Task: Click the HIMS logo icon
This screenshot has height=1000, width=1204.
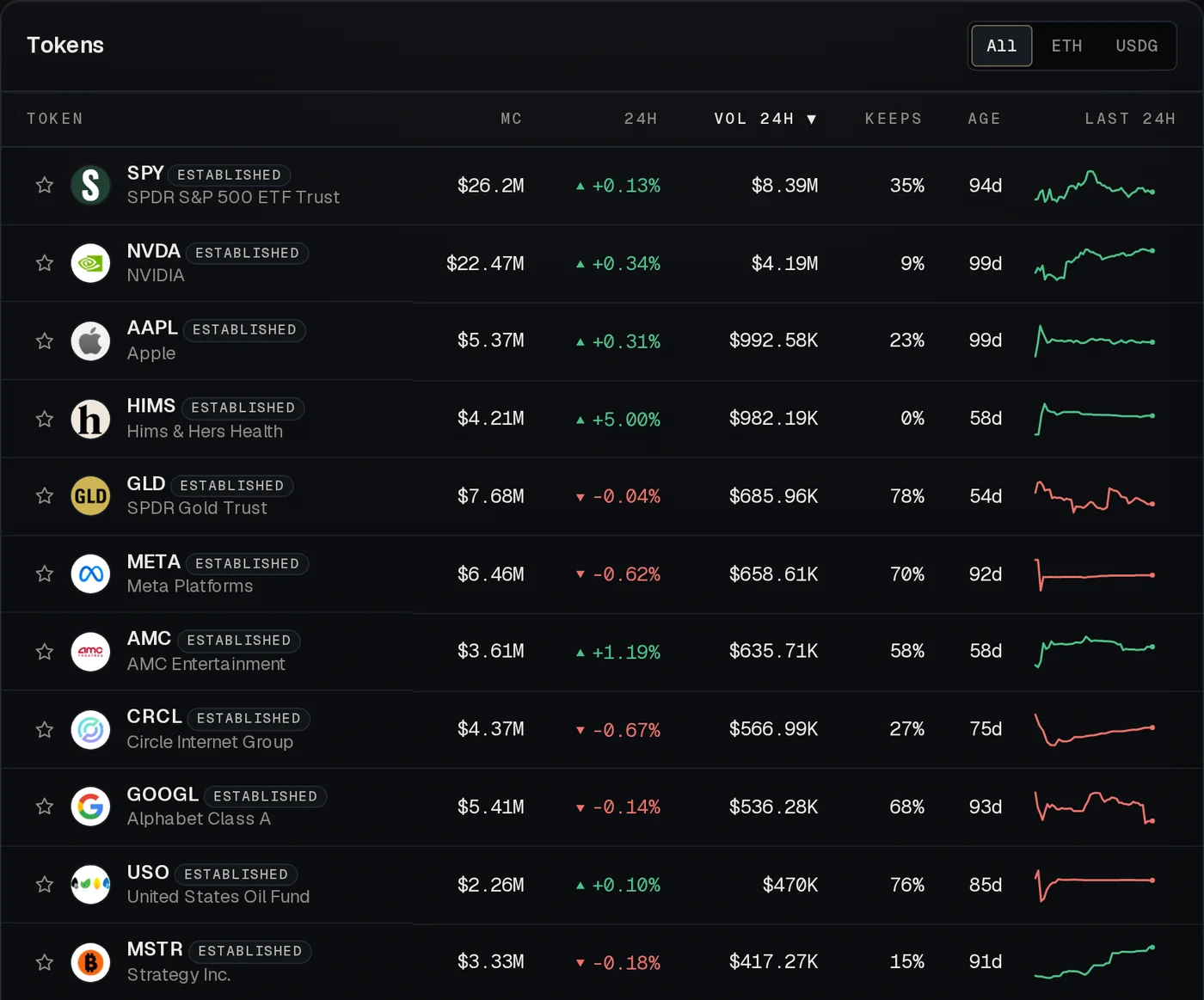Action: click(x=90, y=419)
